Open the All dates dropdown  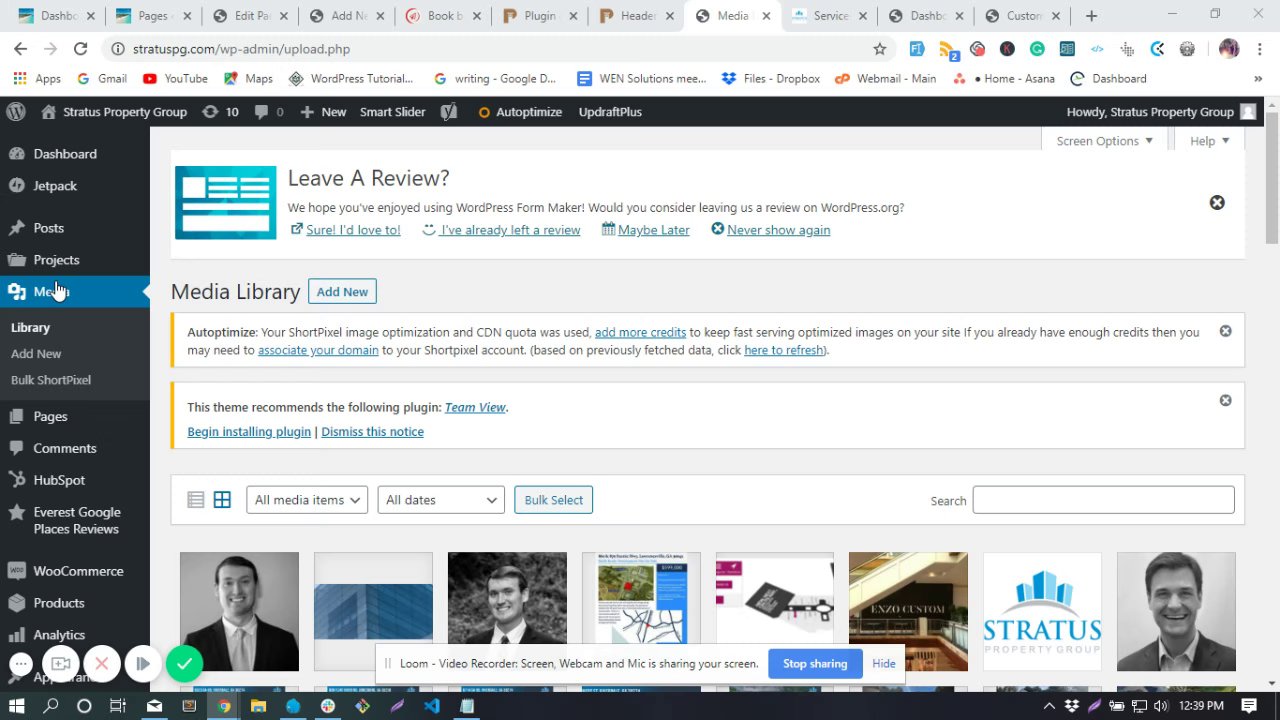(x=440, y=500)
